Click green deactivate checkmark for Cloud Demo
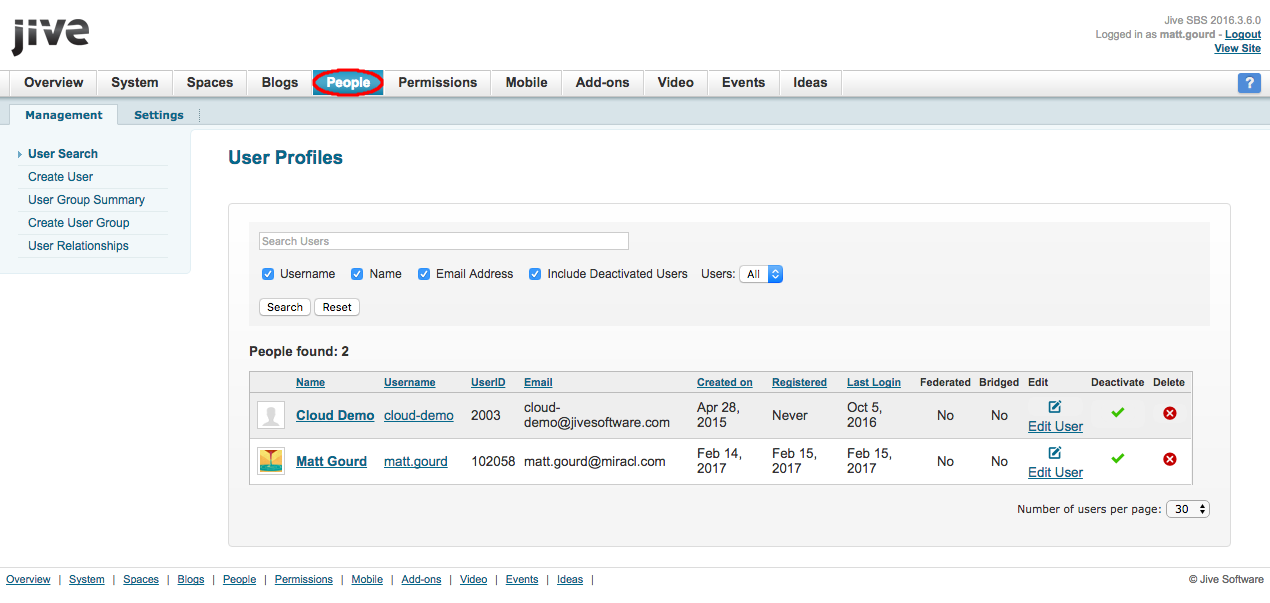Screen dimensions: 1270x603 [1118, 413]
